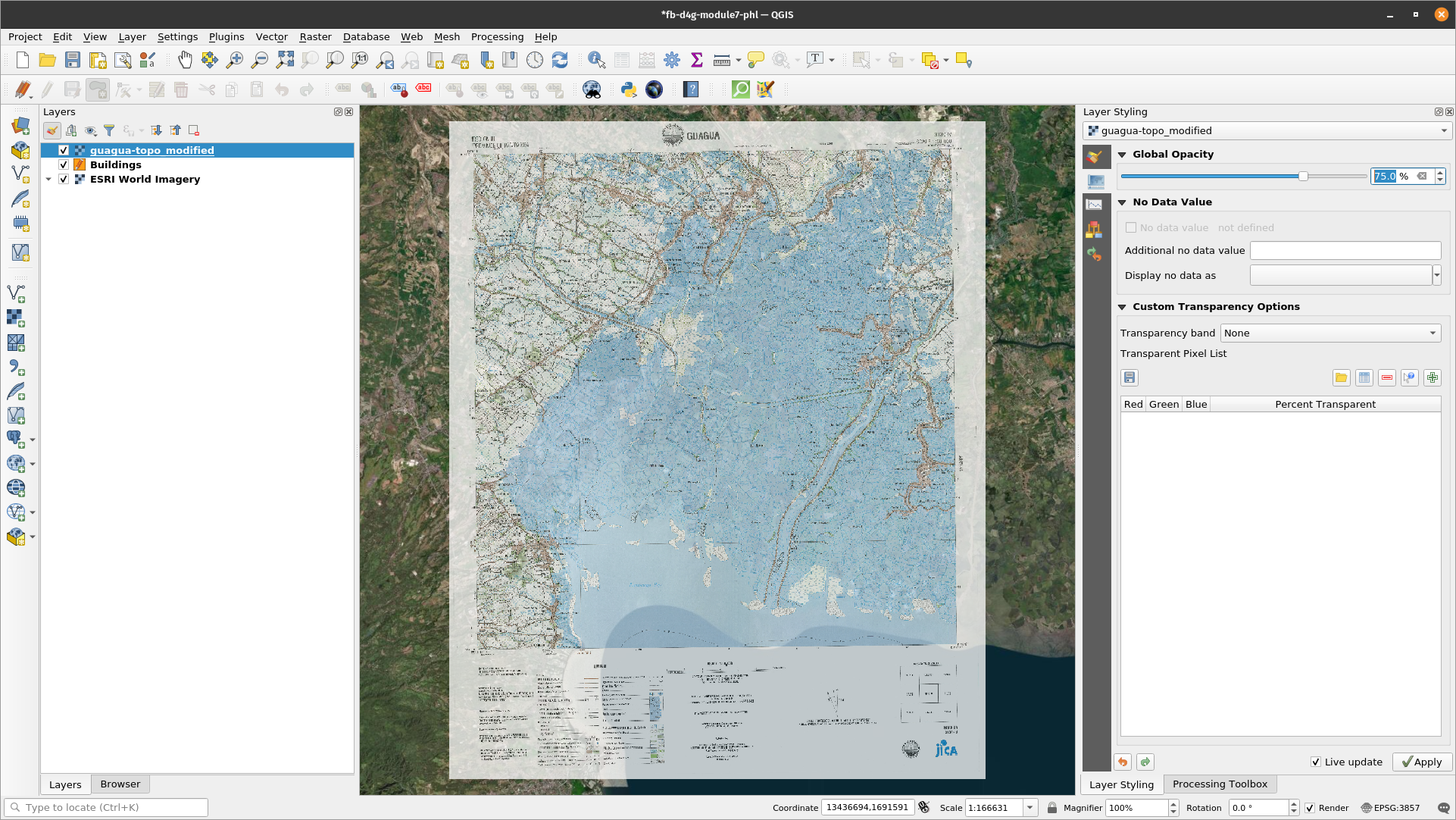Activate the Zoom In tool

tap(235, 60)
